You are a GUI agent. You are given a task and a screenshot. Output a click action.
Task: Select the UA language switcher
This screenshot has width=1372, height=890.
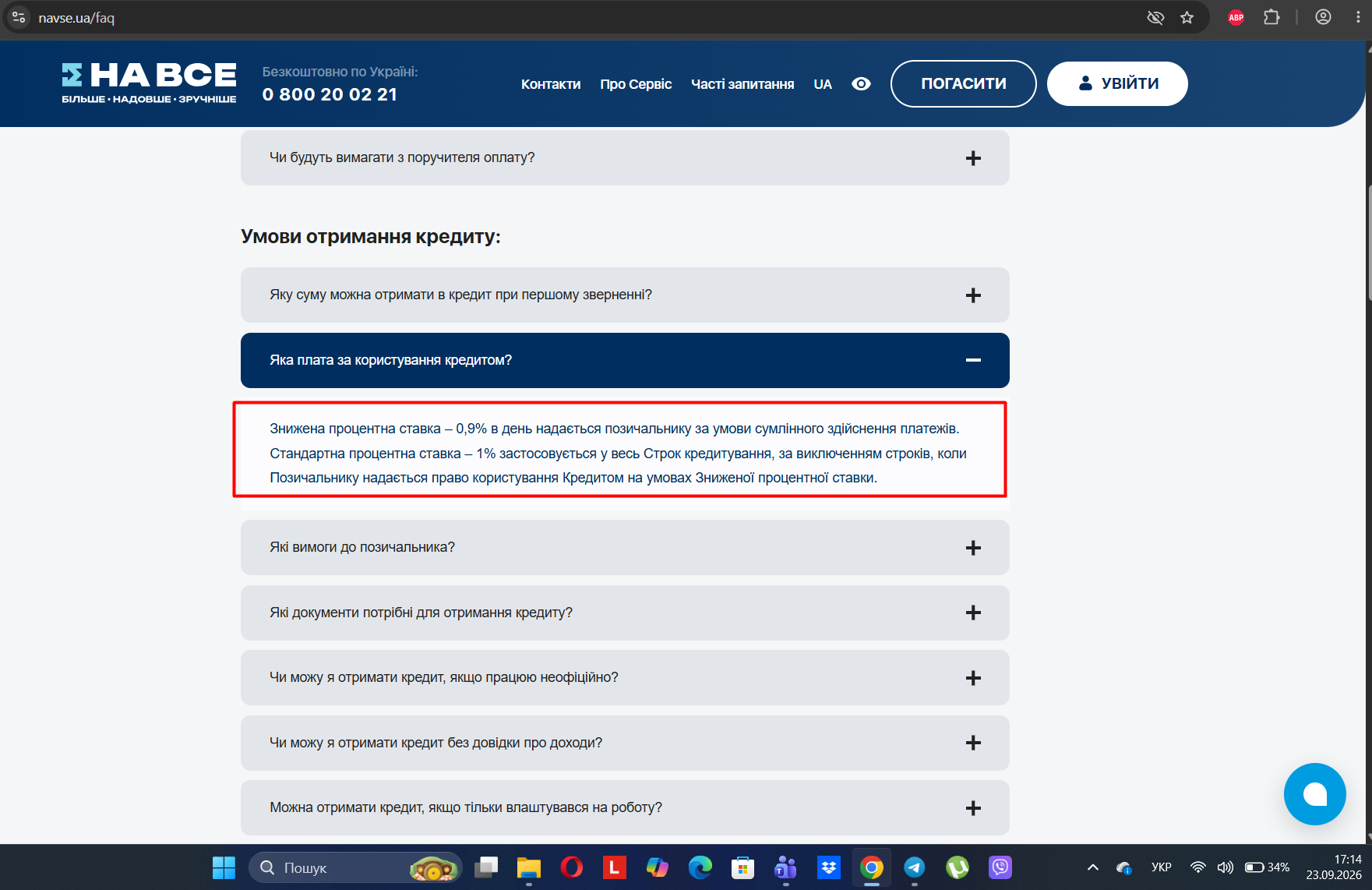823,84
